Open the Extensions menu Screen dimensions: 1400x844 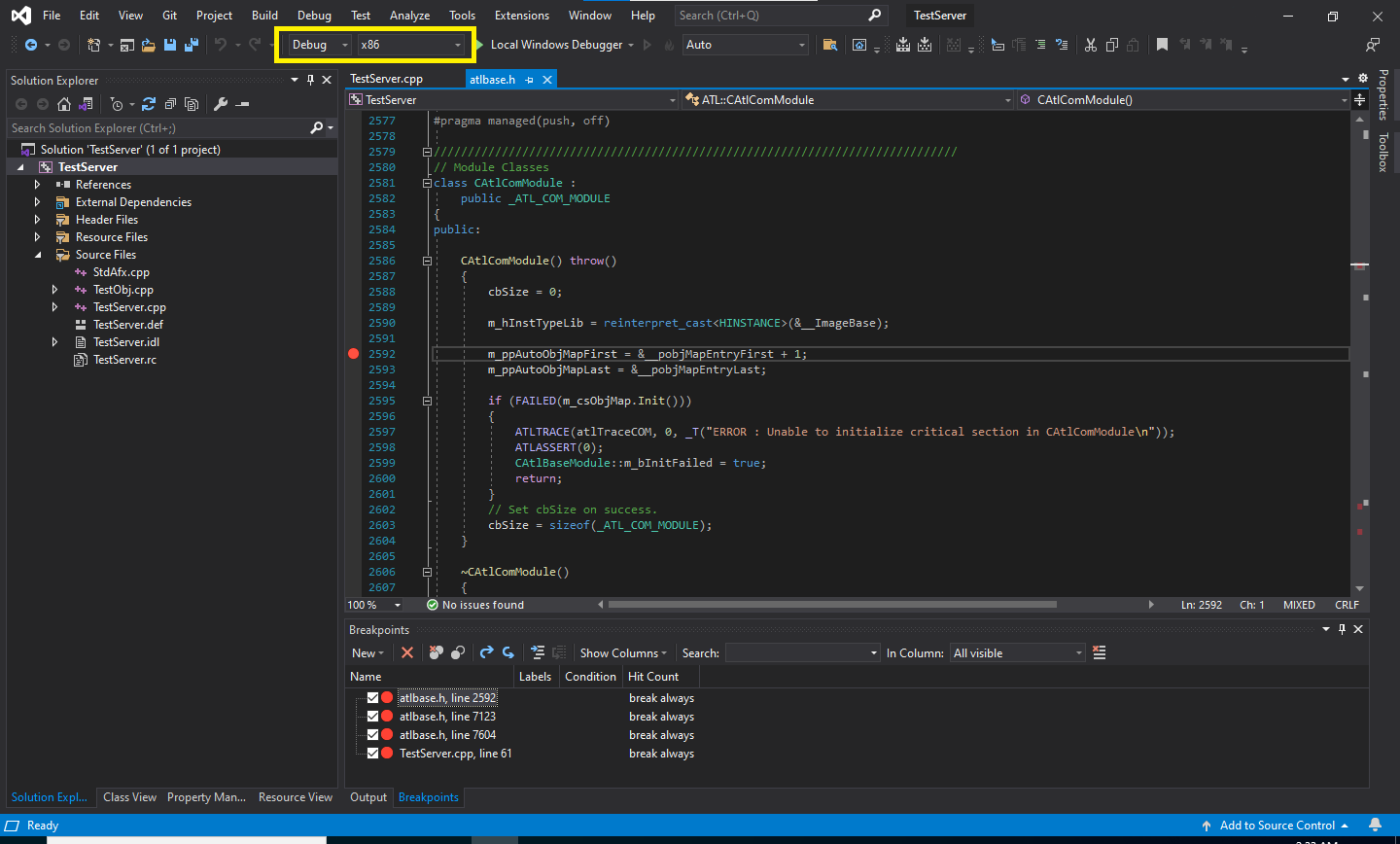coord(521,16)
